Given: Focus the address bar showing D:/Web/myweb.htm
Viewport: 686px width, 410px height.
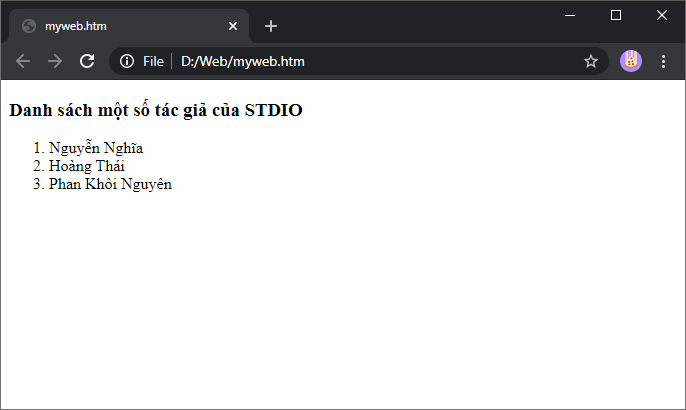Looking at the screenshot, I should point(359,61).
